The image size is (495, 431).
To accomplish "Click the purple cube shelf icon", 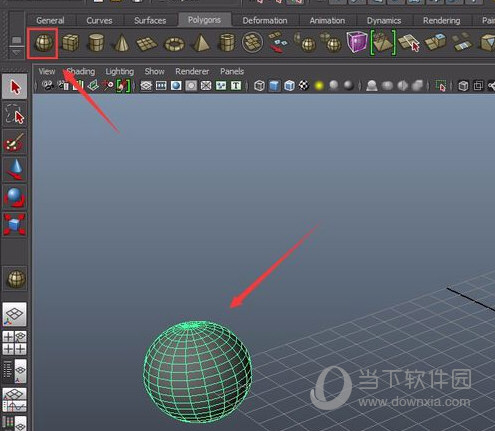I will (357, 42).
